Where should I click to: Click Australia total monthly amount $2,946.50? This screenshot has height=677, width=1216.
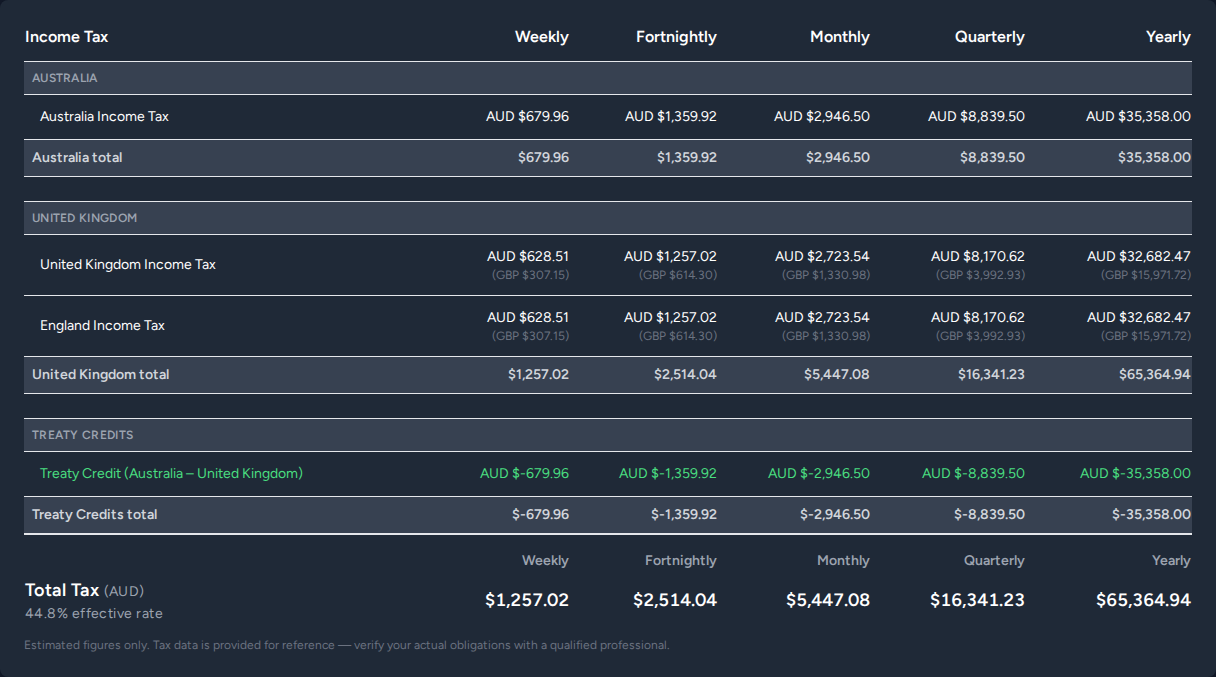click(838, 157)
